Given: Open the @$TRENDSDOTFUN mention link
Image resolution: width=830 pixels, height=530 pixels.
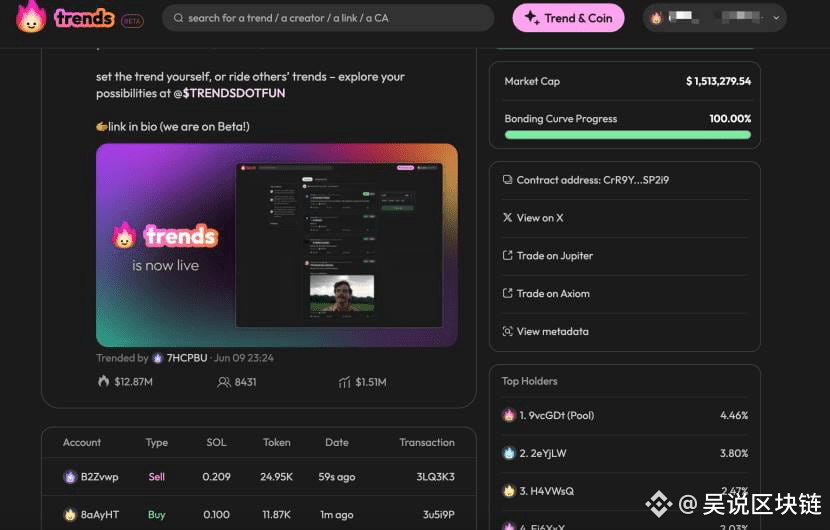Looking at the screenshot, I should 229,93.
